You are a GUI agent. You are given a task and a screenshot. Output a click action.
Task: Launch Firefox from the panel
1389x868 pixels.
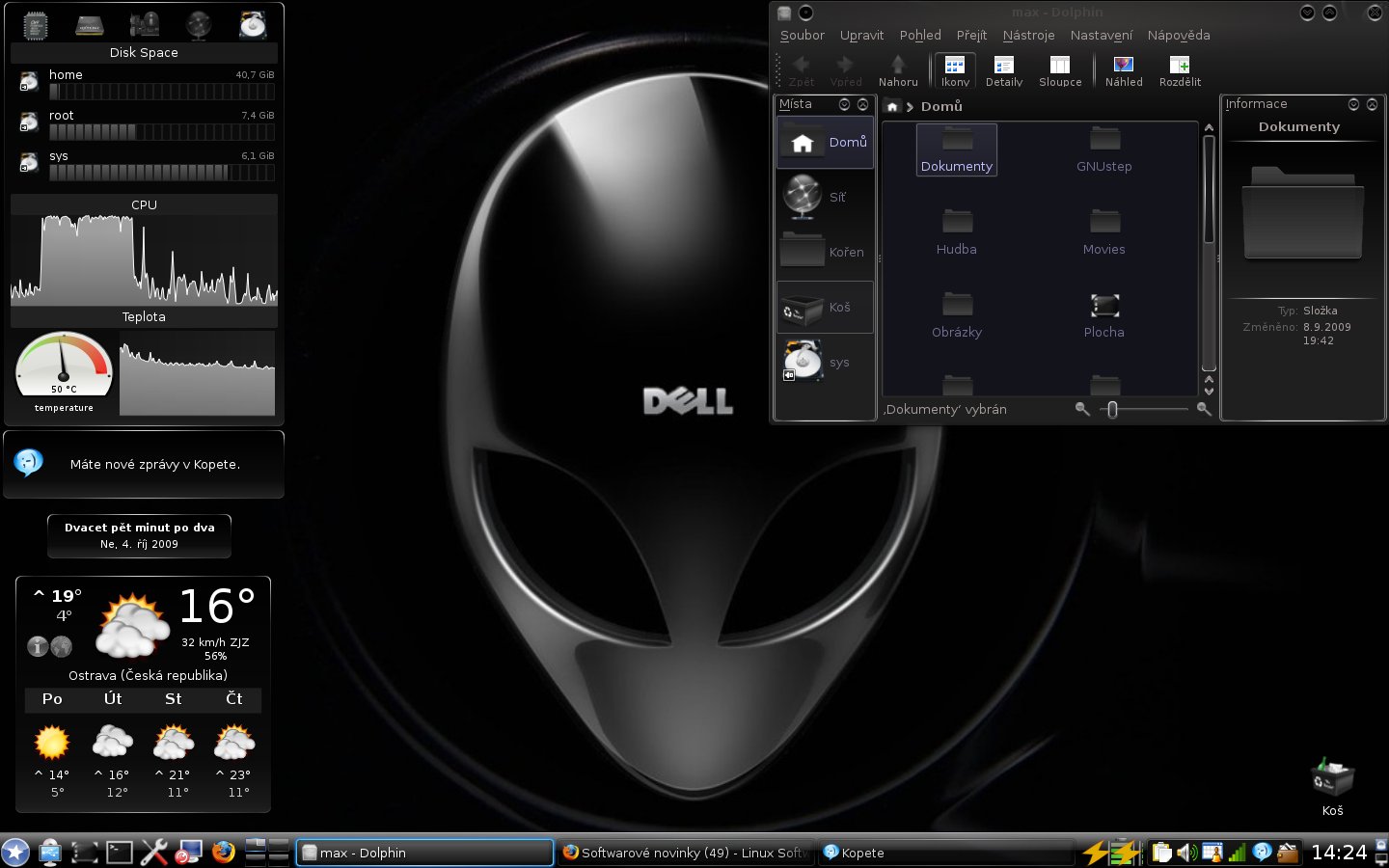224,852
